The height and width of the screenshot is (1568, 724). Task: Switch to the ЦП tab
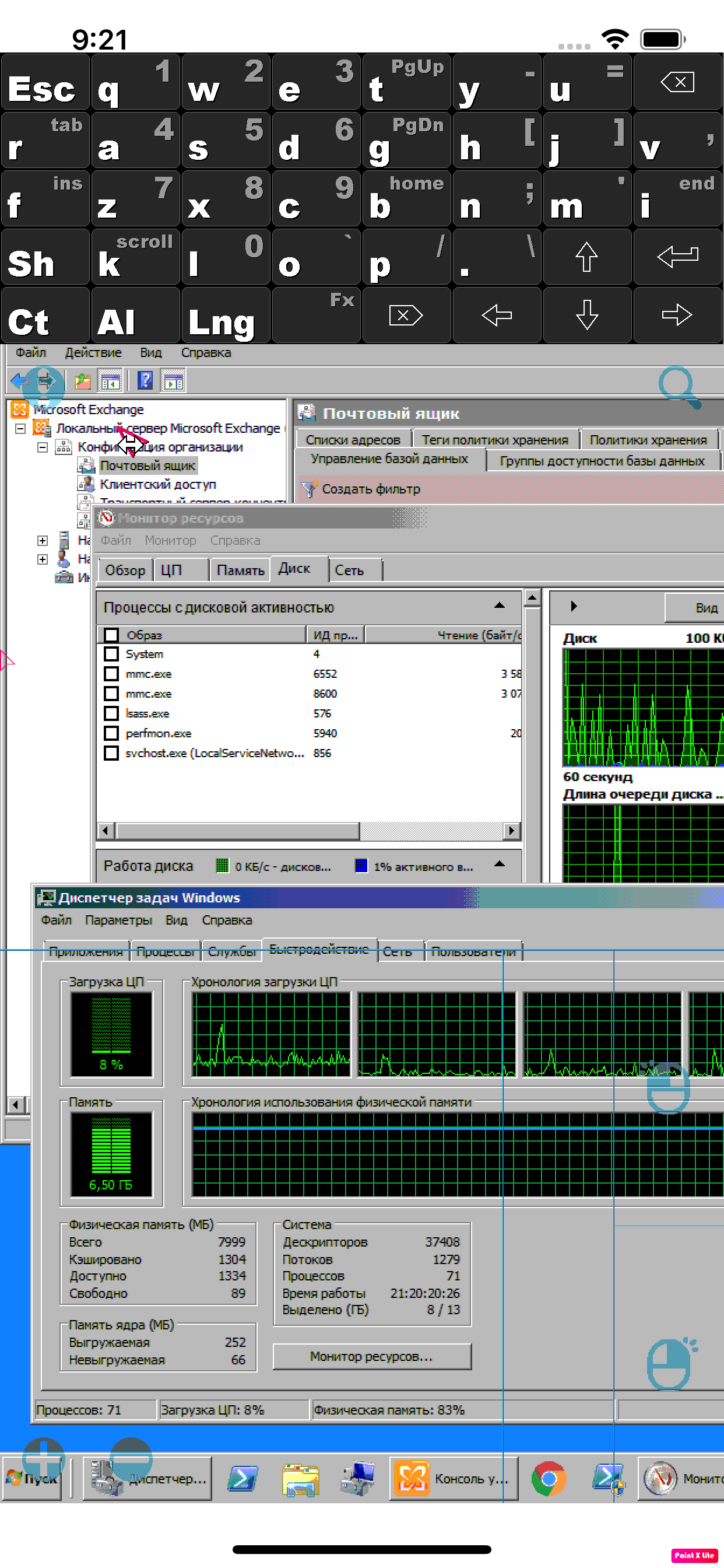pos(181,570)
